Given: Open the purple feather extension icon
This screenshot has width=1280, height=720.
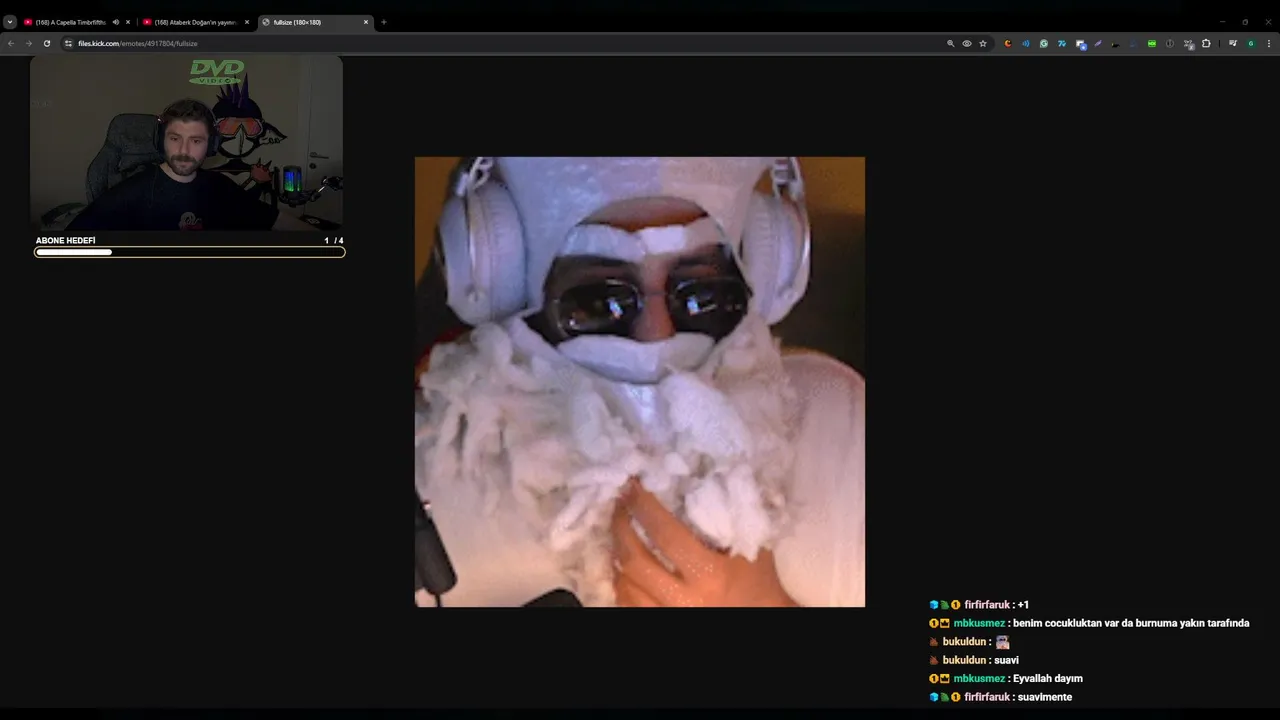Looking at the screenshot, I should 1098,44.
